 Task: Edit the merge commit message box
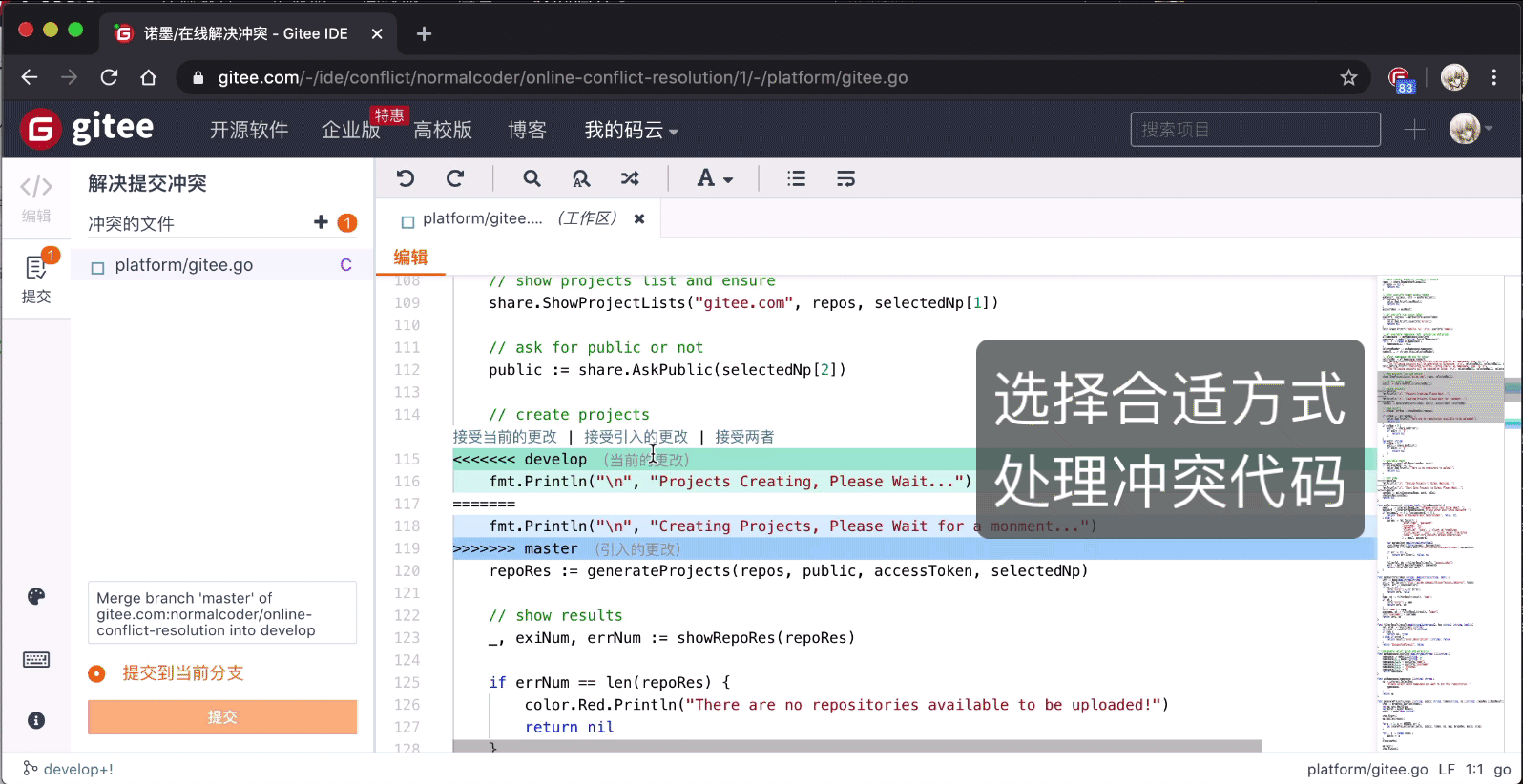click(222, 613)
